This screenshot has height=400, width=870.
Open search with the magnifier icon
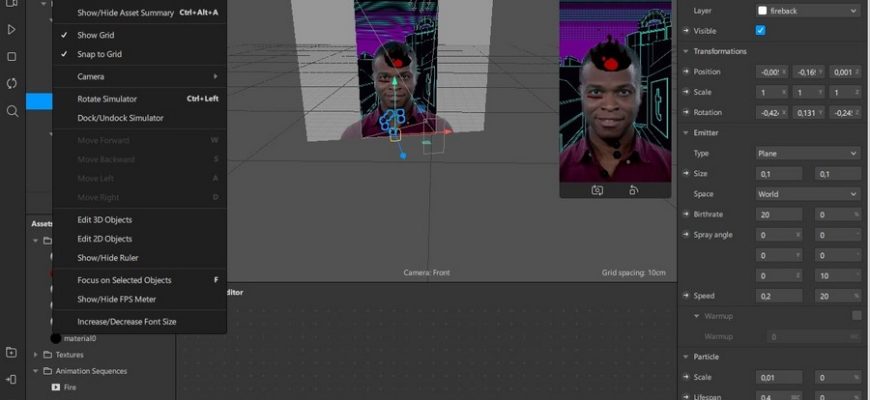[11, 111]
